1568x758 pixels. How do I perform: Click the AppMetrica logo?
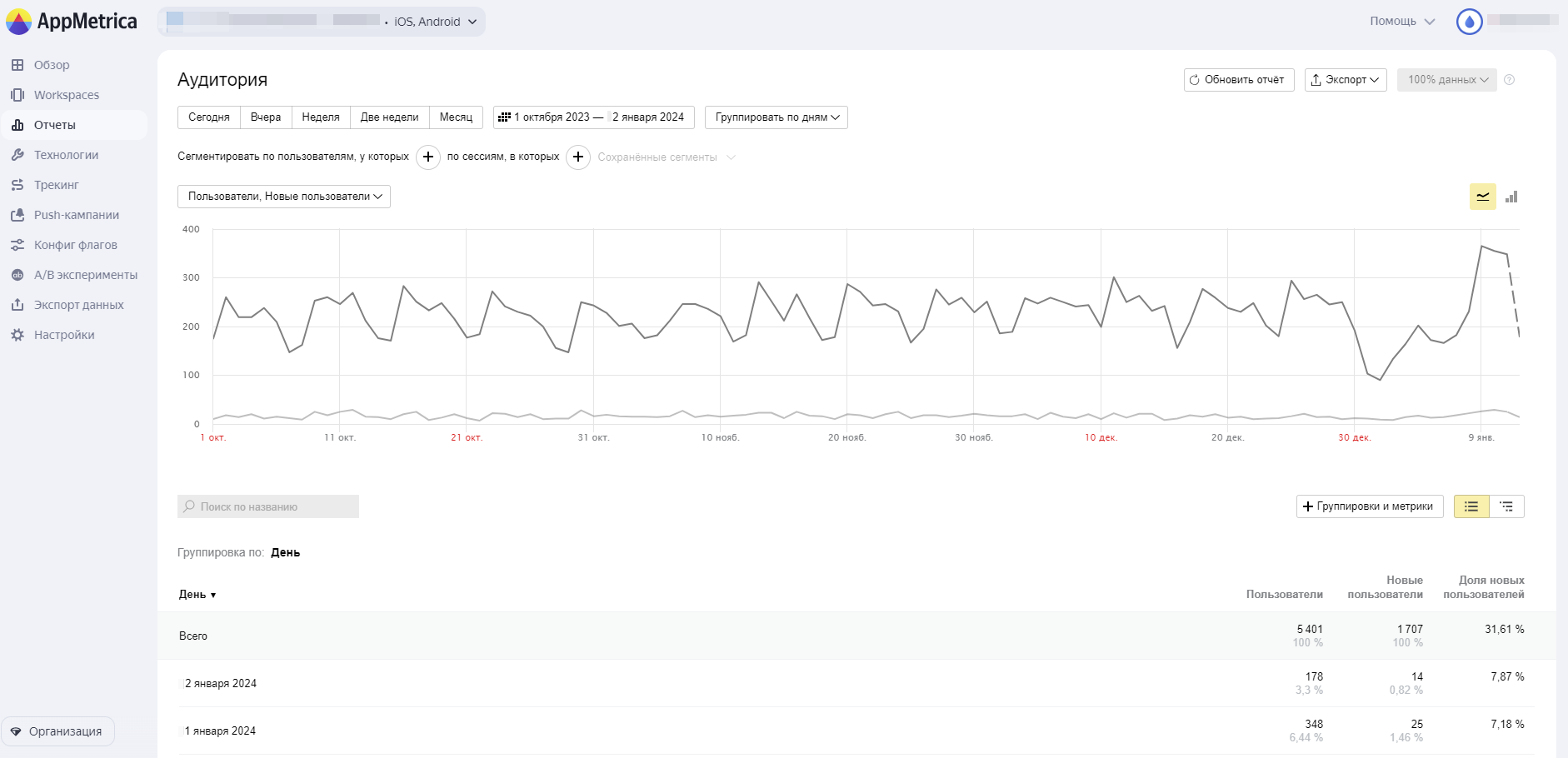72,22
